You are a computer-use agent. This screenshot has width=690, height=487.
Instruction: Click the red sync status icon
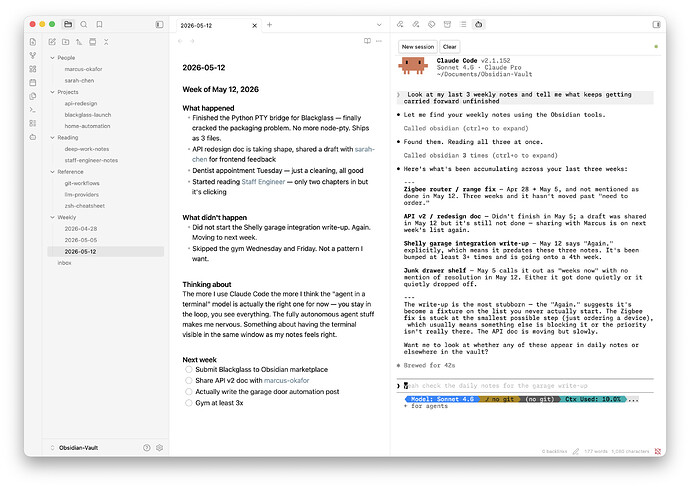click(658, 451)
